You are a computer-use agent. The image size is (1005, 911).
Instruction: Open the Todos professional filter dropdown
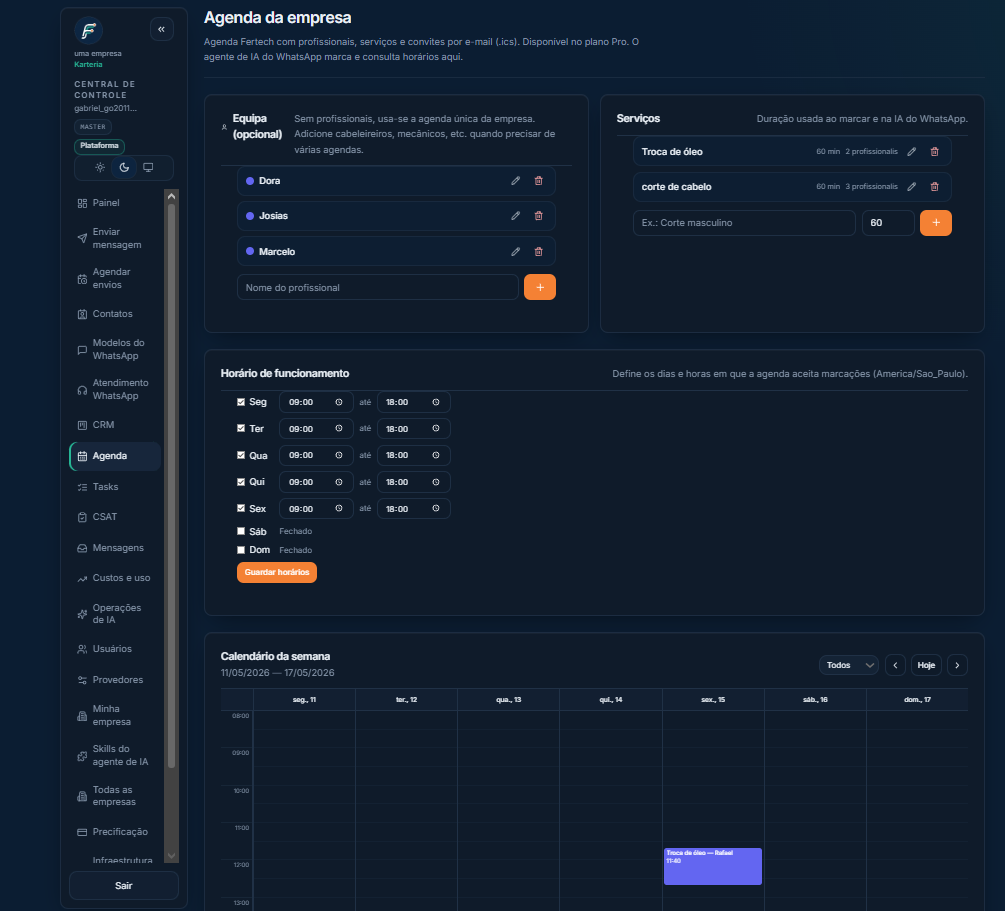(849, 665)
